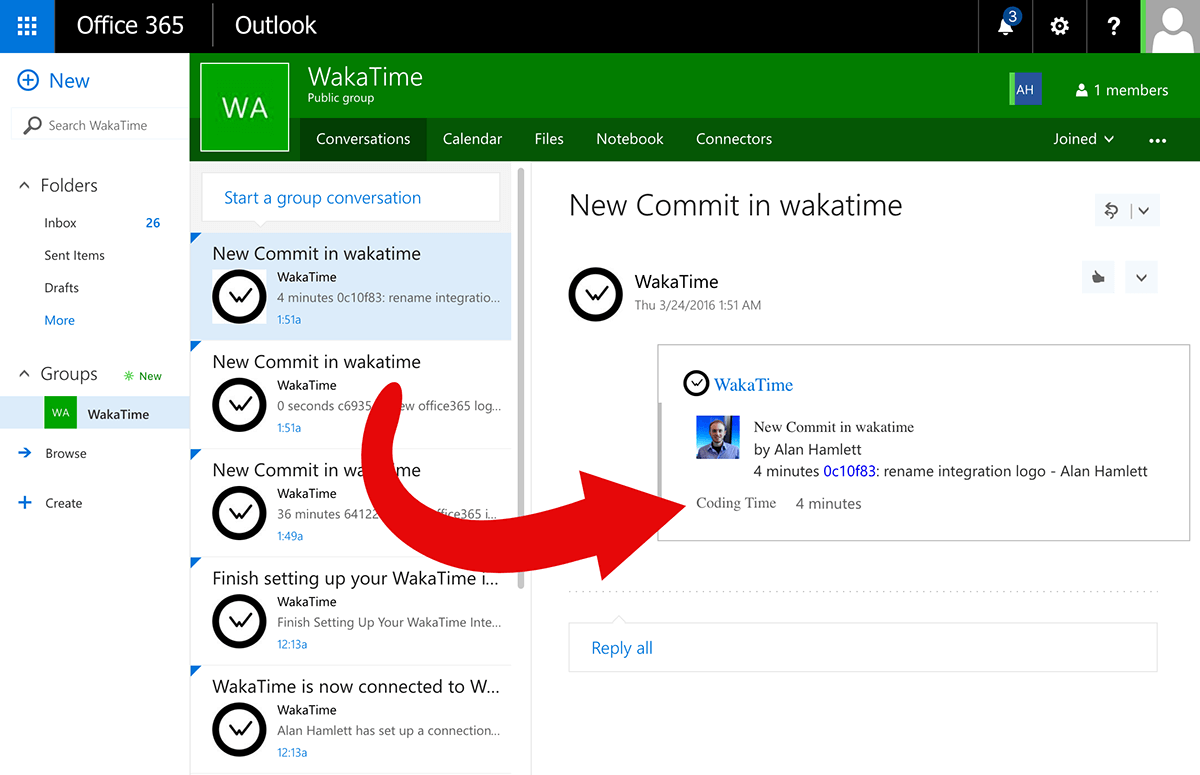This screenshot has width=1200, height=775.
Task: Click the 1 members person icon
Action: coord(1081,90)
